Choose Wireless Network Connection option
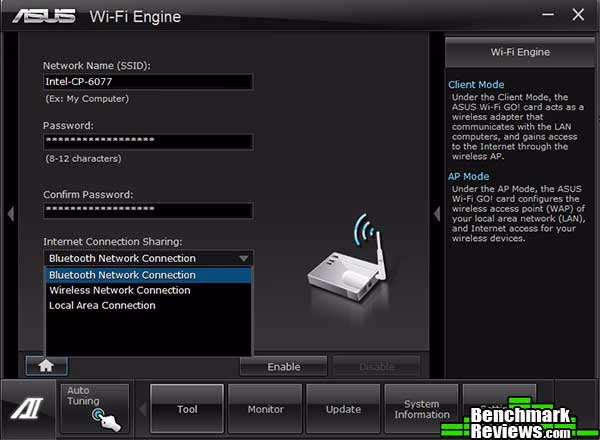 point(148,290)
